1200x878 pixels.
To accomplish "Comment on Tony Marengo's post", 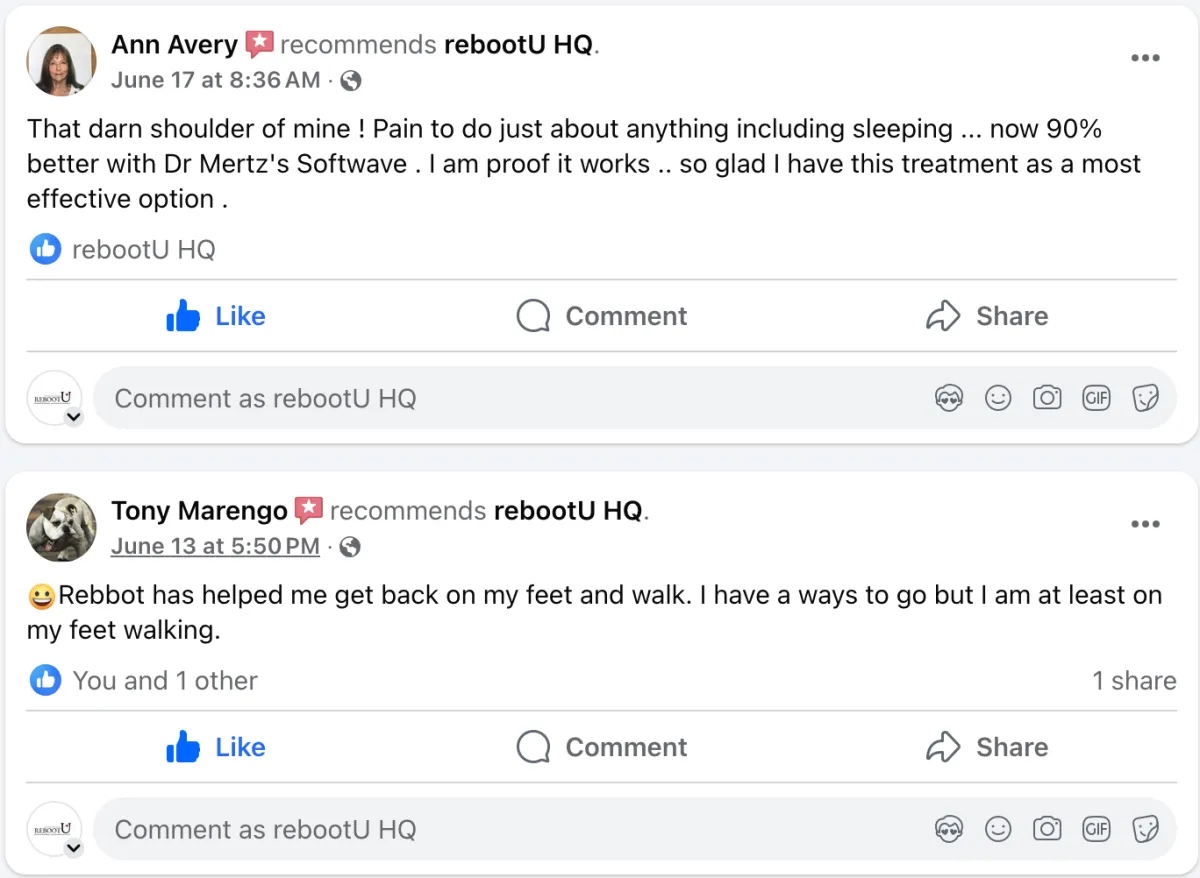I will (x=602, y=747).
